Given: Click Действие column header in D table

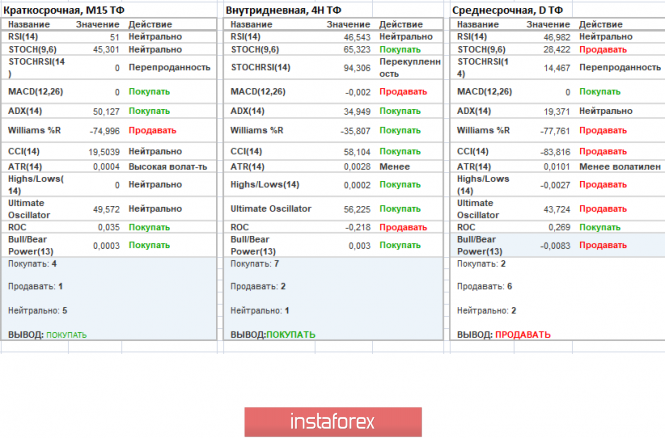Looking at the screenshot, I should tap(601, 25).
